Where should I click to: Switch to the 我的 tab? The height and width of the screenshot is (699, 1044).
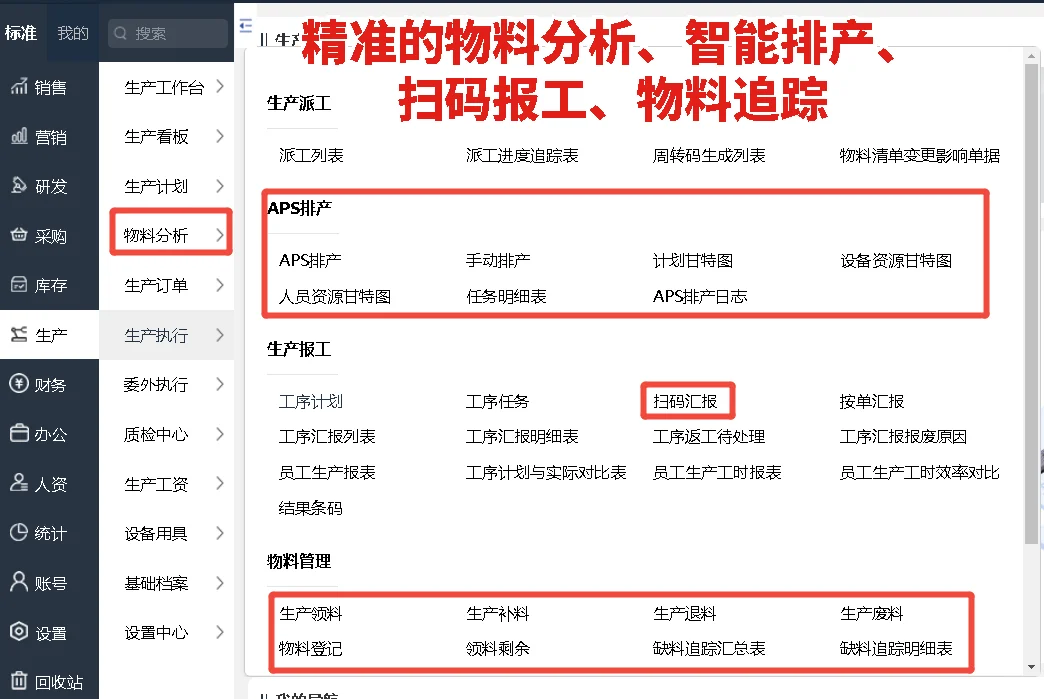click(x=72, y=32)
